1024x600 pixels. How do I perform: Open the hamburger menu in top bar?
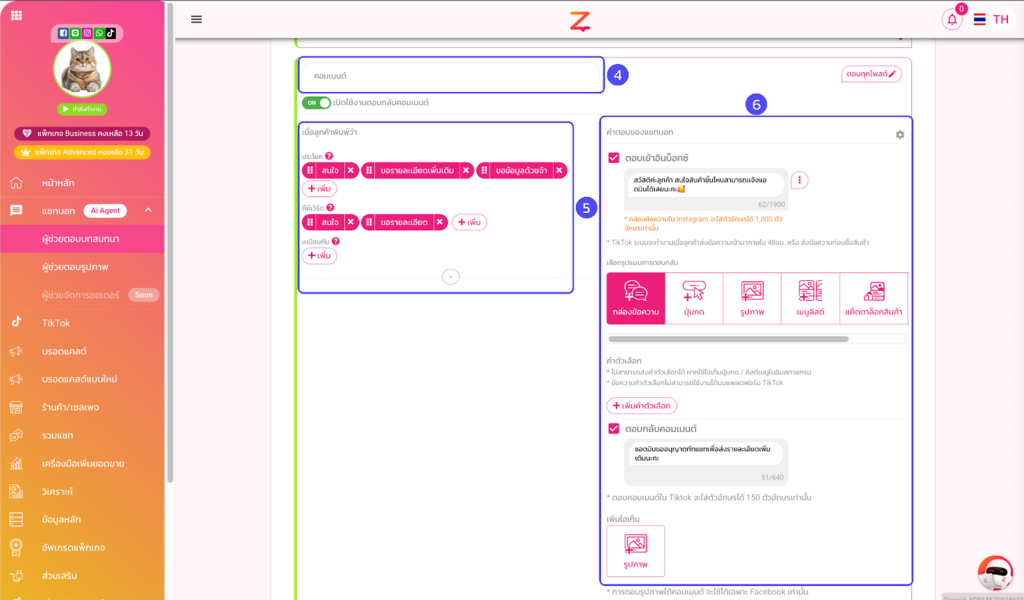pyautogui.click(x=196, y=19)
